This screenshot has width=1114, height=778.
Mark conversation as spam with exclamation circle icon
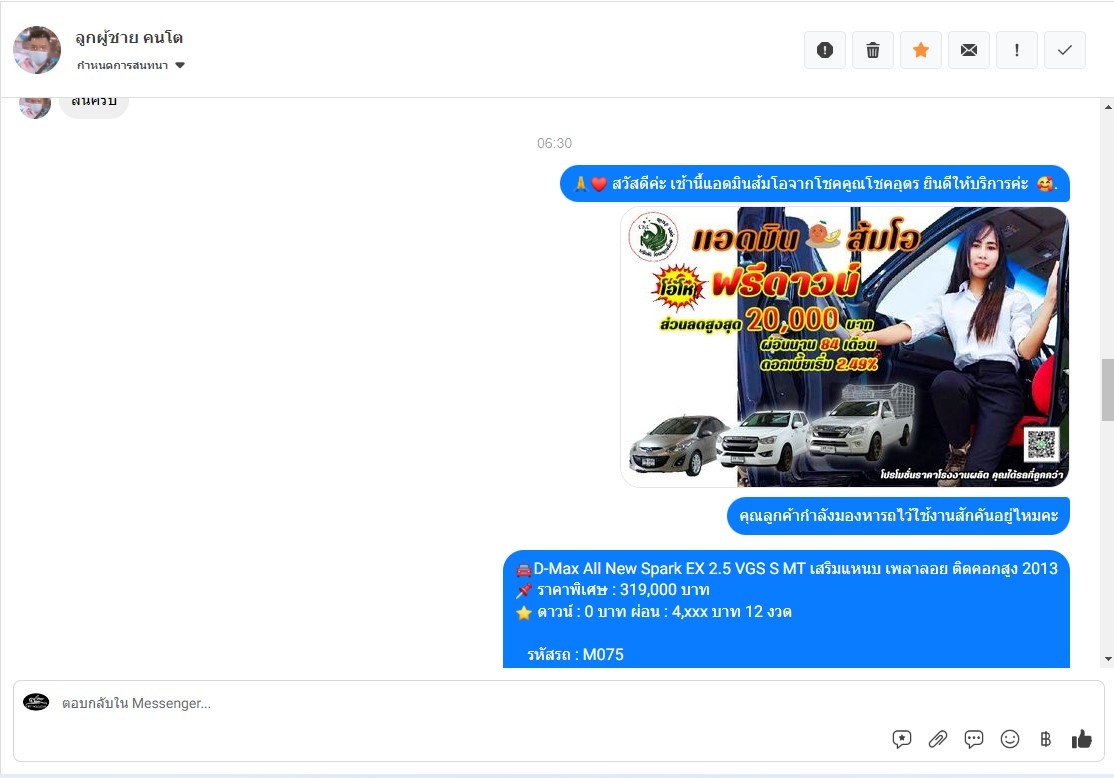[825, 50]
